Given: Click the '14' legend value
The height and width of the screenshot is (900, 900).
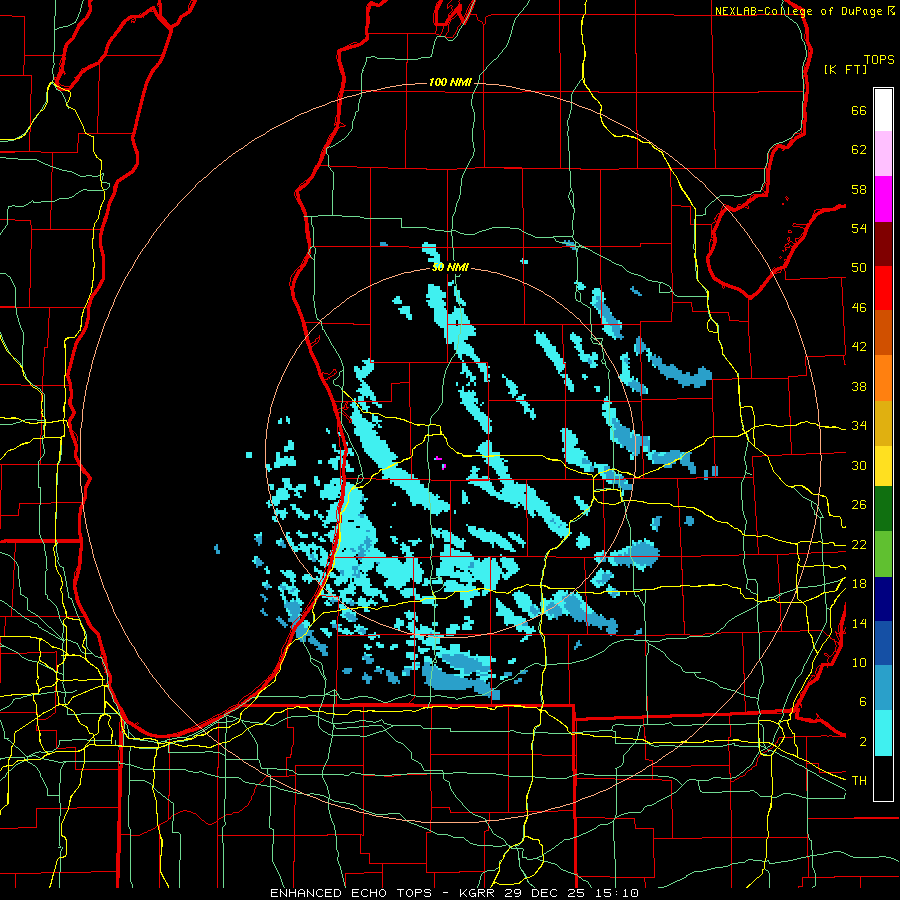Looking at the screenshot, I should pyautogui.click(x=859, y=623).
